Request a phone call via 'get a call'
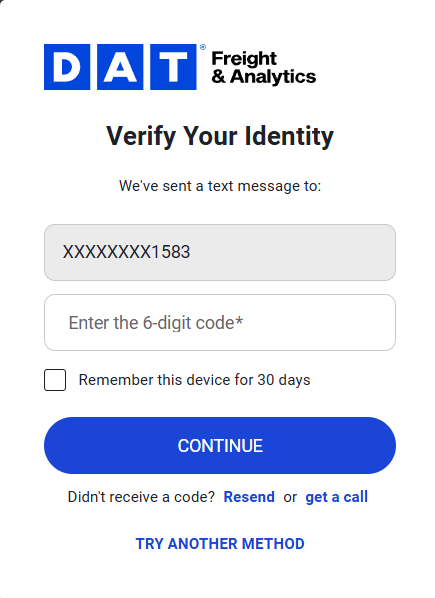Screen dimensions: 435x598 click(337, 497)
